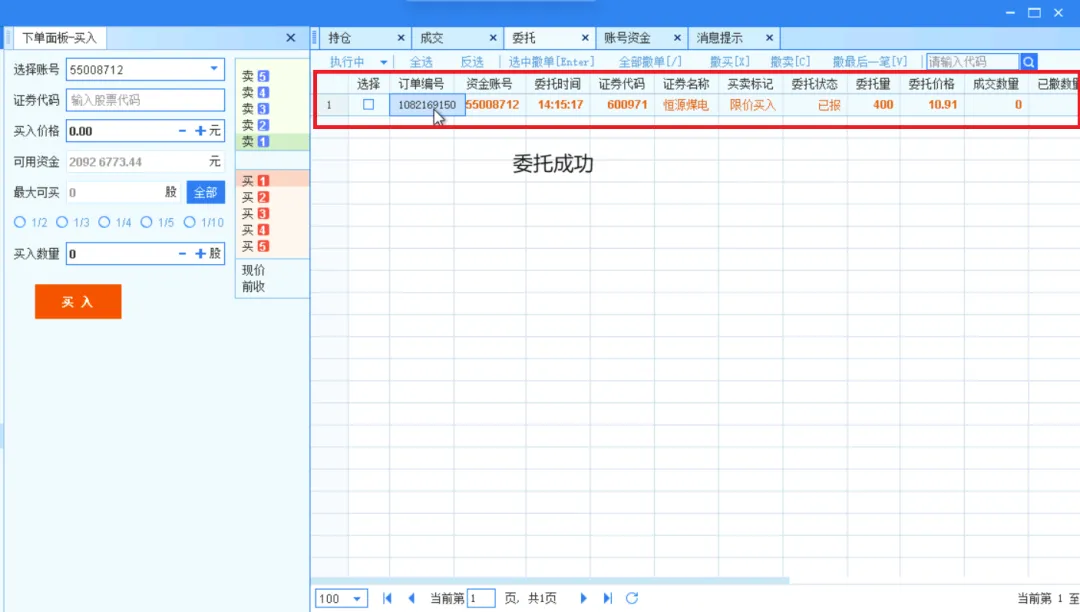
Task: Click the current page number field
Action: tap(481, 598)
